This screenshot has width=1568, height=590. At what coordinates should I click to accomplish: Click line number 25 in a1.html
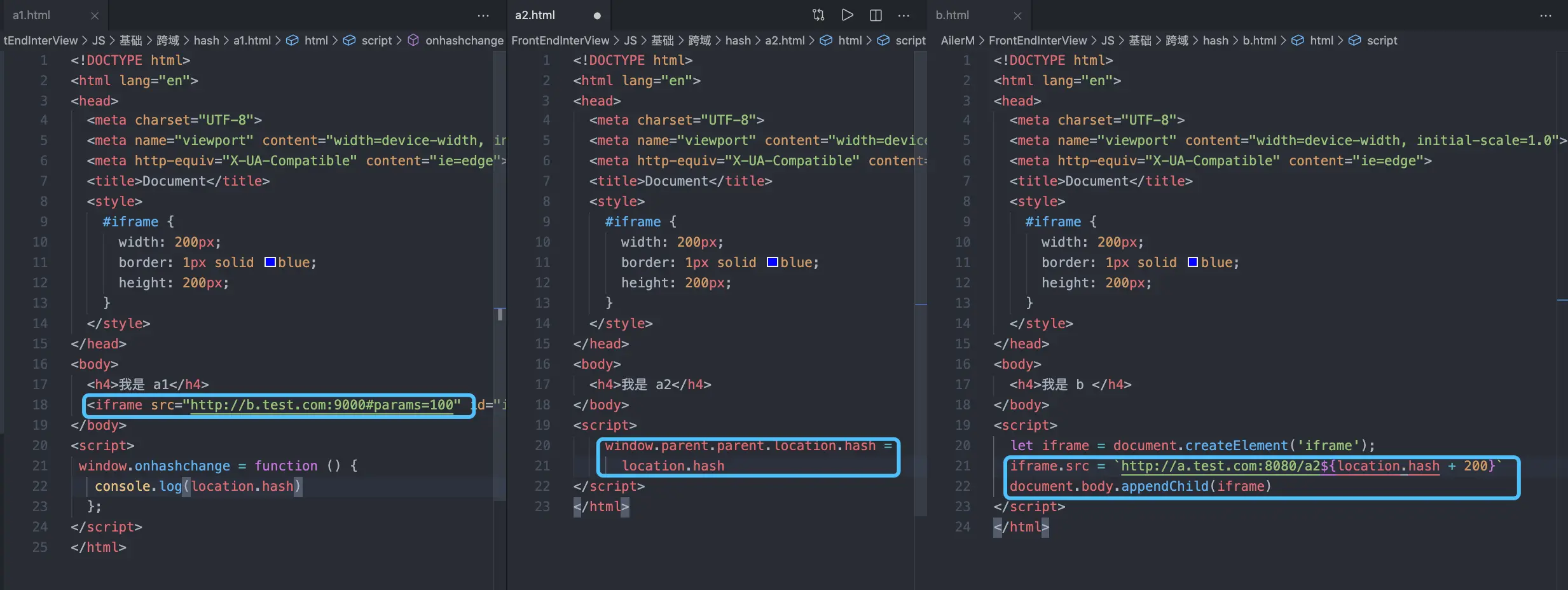(39, 547)
